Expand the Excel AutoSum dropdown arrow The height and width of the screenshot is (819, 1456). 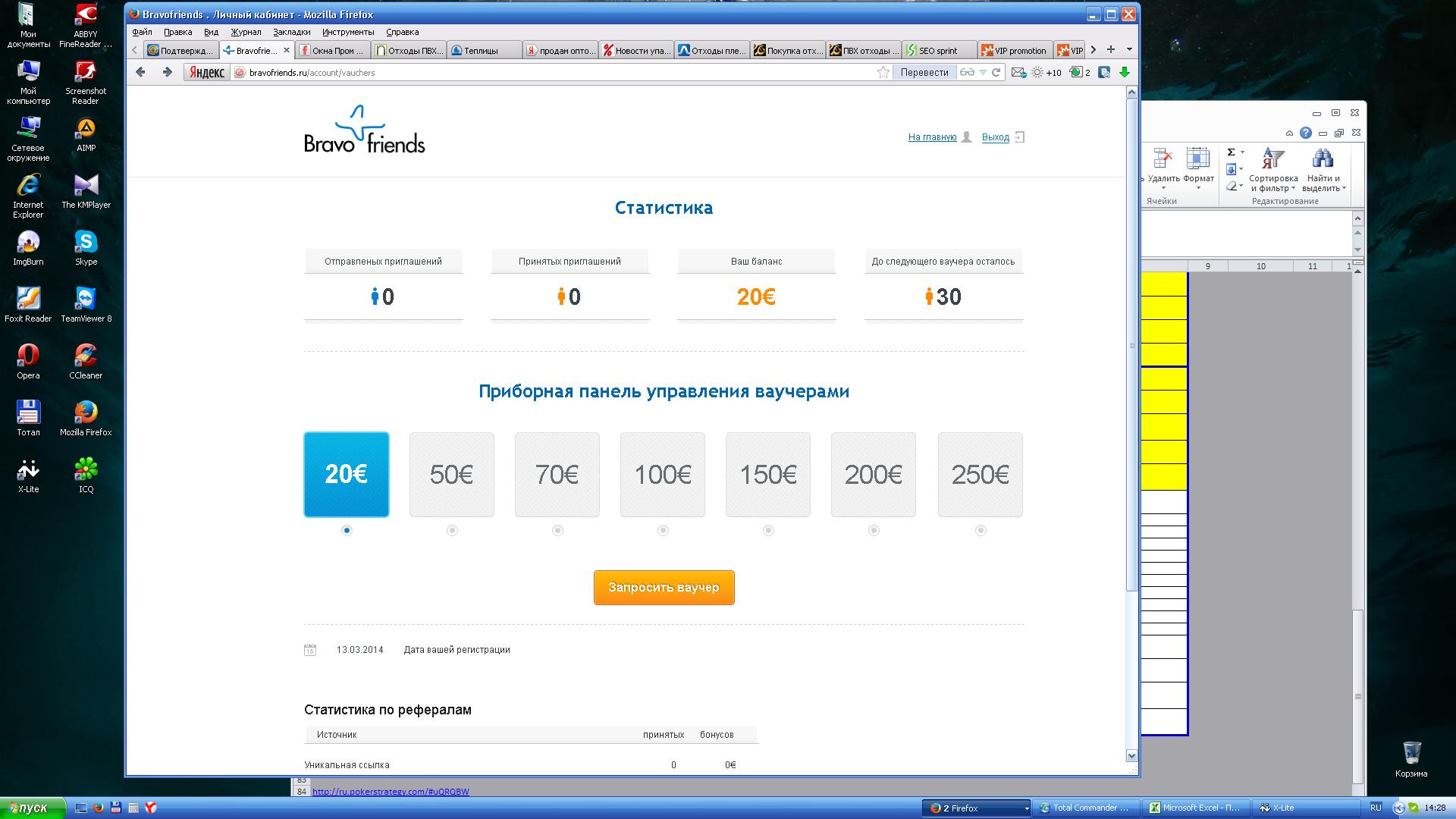(x=1242, y=152)
